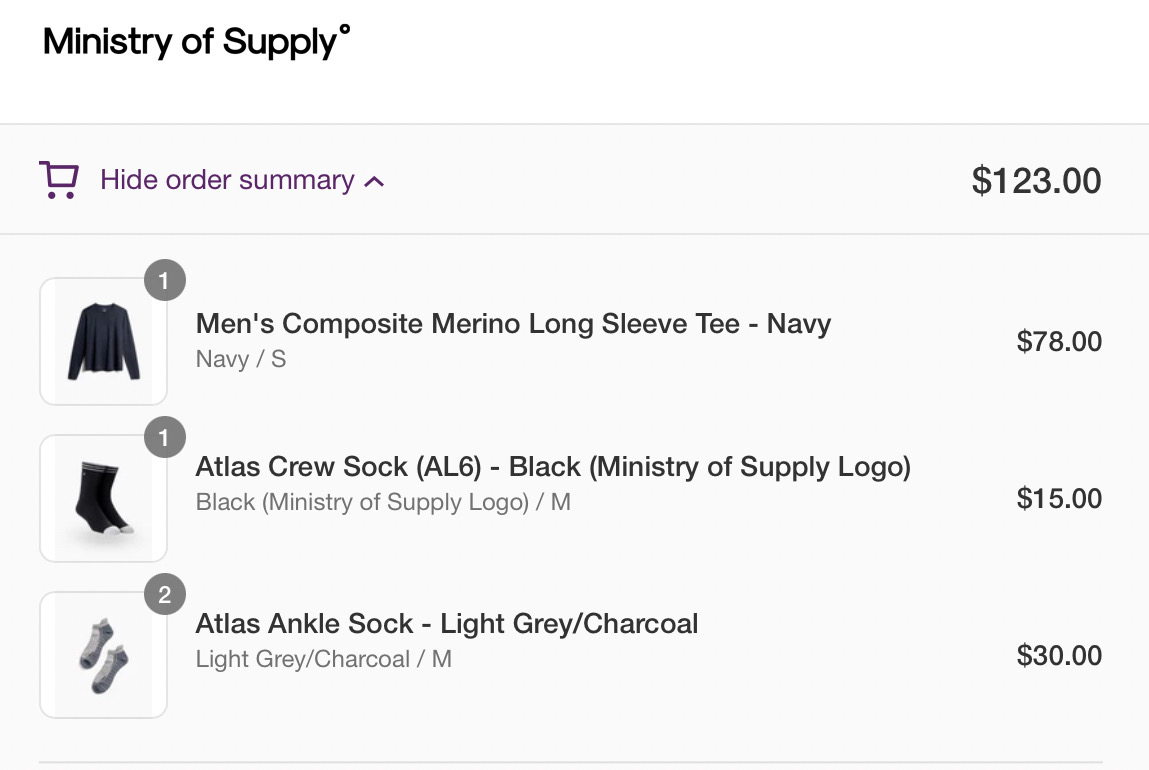Select Men's Composite Merino Long Sleeve Tee title
Viewport: 1149px width, 770px height.
(x=513, y=324)
